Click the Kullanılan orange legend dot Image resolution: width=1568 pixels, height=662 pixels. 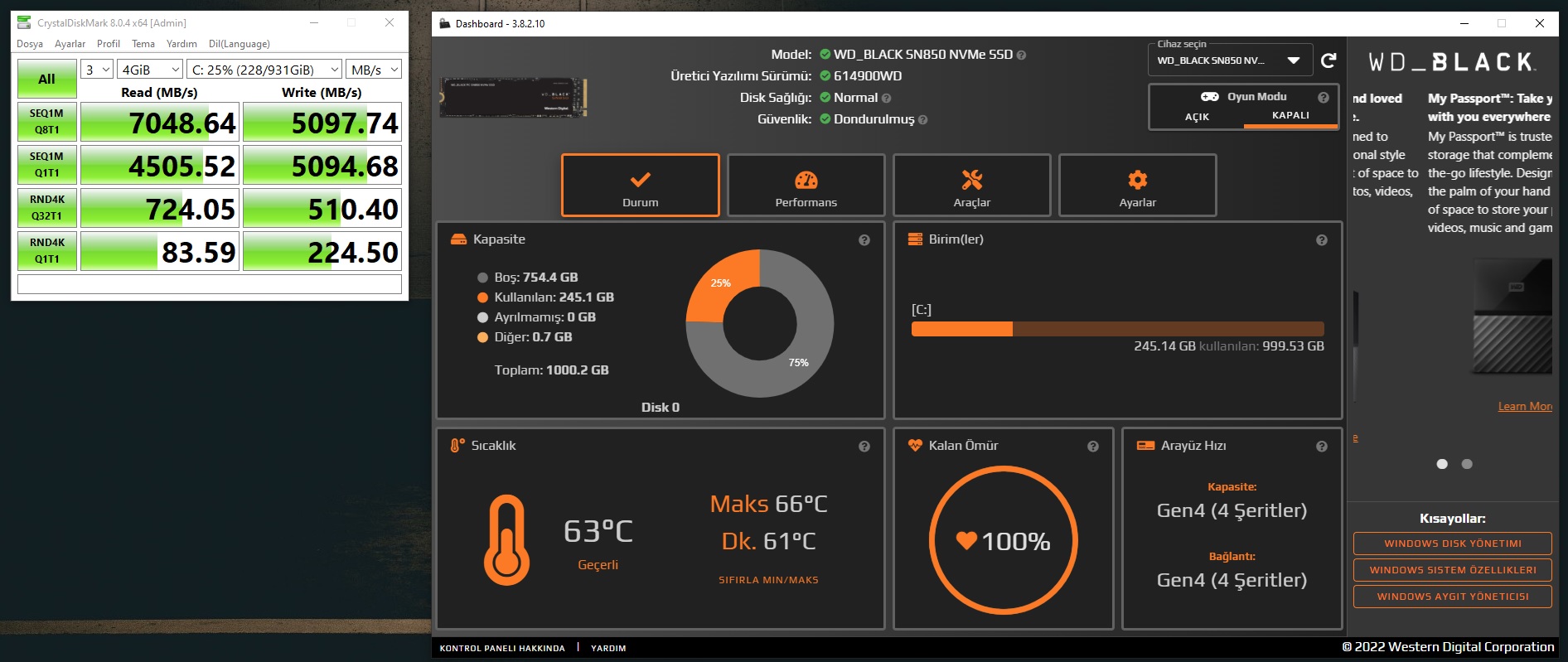(x=482, y=297)
